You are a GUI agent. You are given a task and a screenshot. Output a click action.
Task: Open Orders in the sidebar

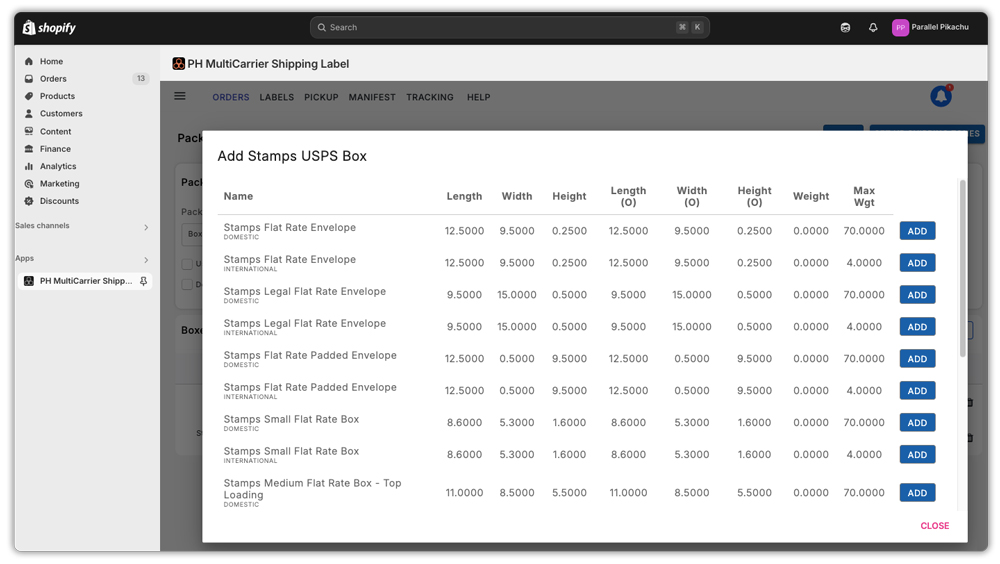tap(53, 78)
